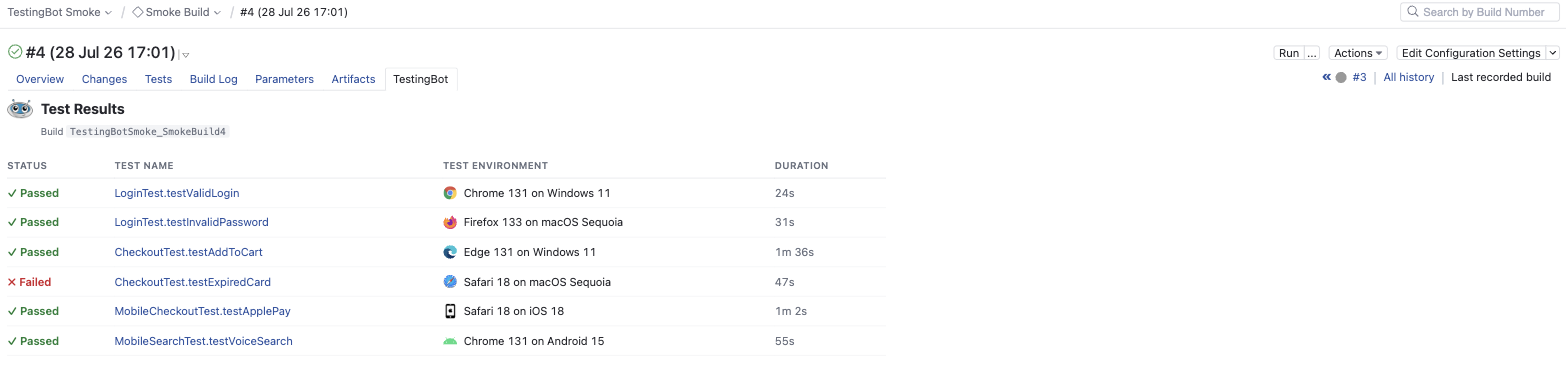This screenshot has height=365, width=1566.
Task: Switch to the Build Log tab
Action: coord(214,79)
